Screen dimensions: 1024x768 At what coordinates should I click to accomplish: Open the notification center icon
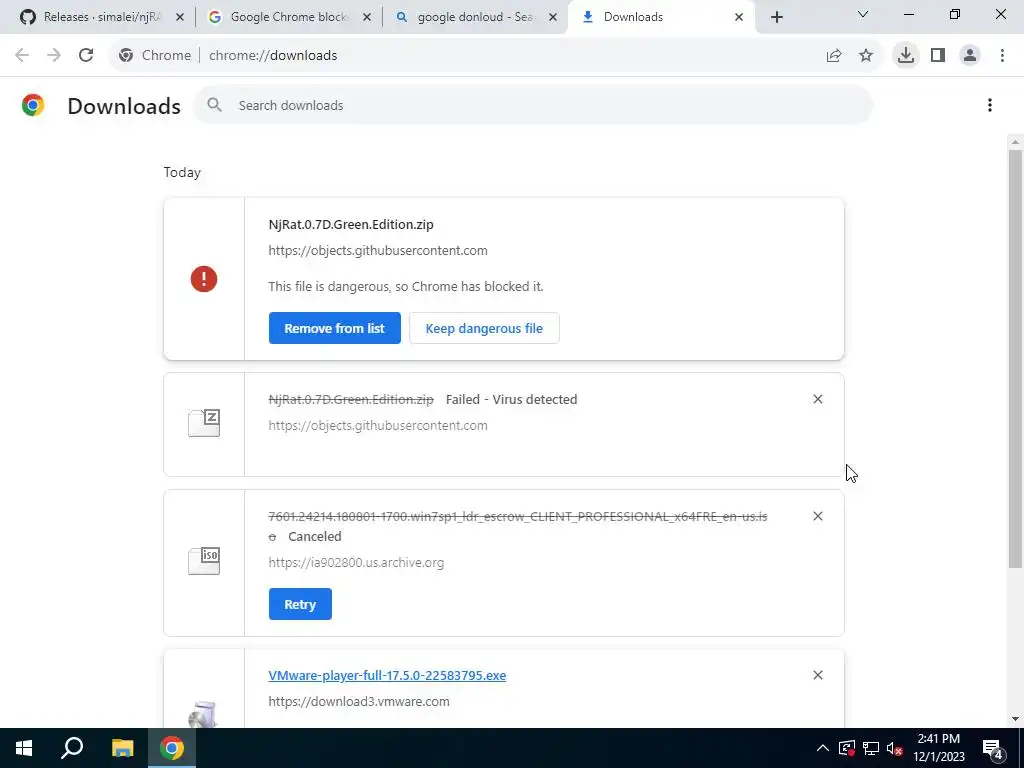tap(993, 748)
